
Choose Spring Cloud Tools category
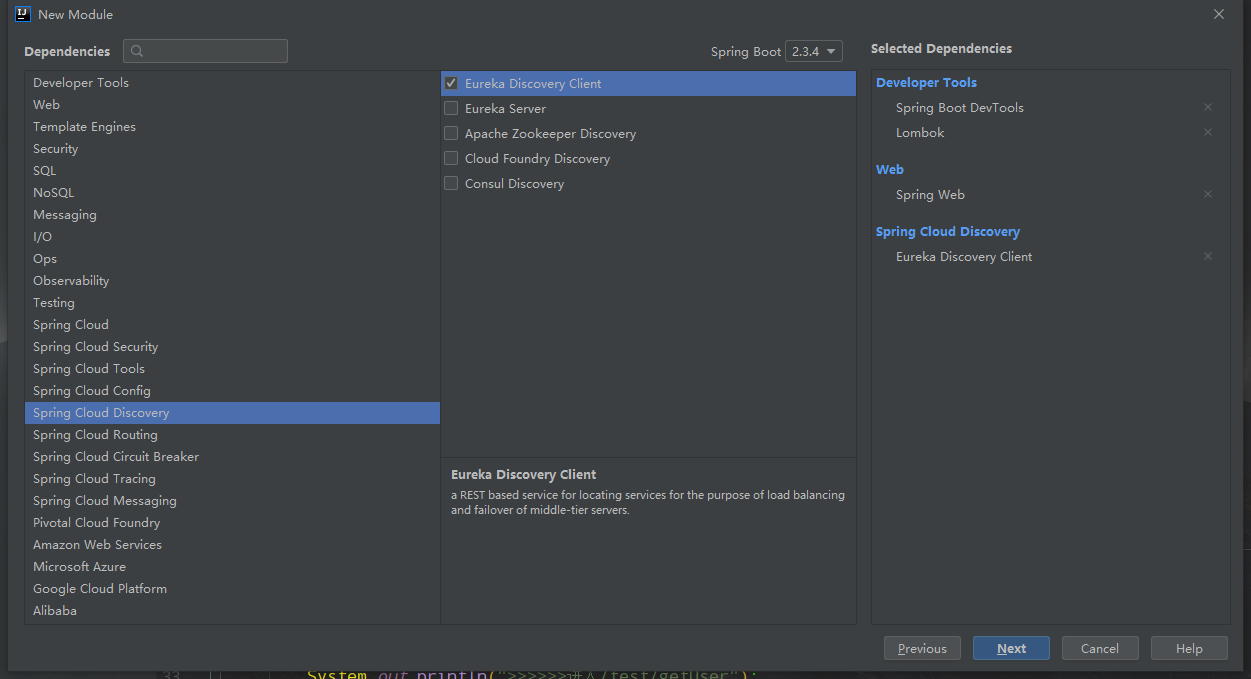point(232,369)
